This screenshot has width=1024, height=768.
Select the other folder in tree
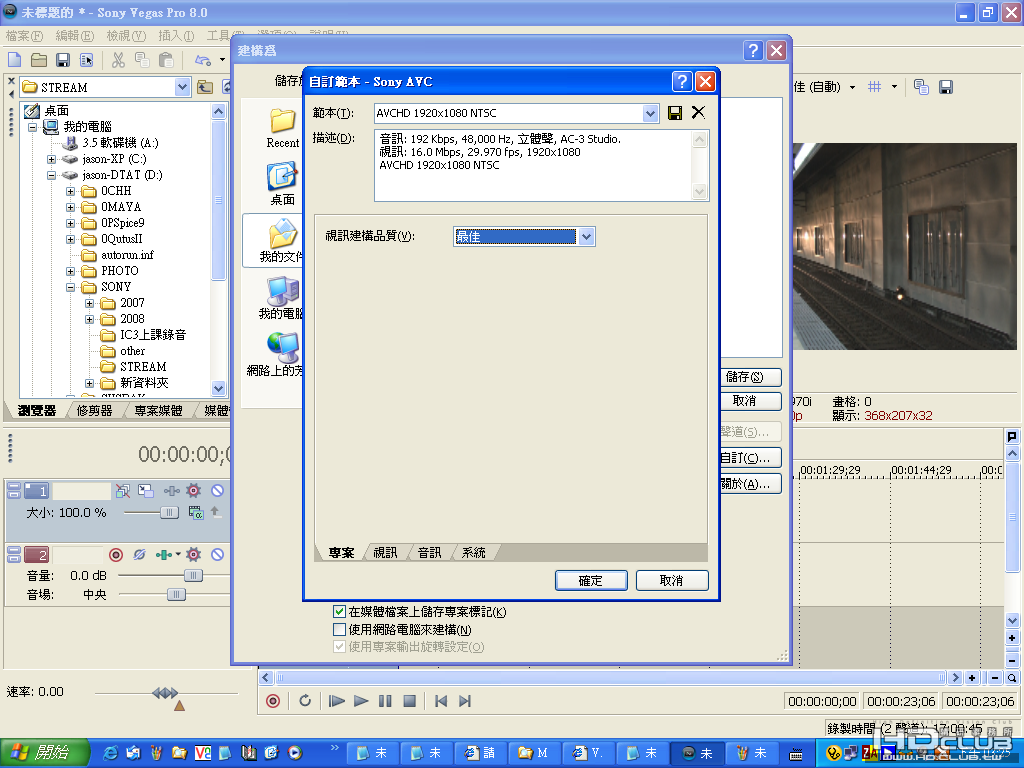[x=133, y=351]
